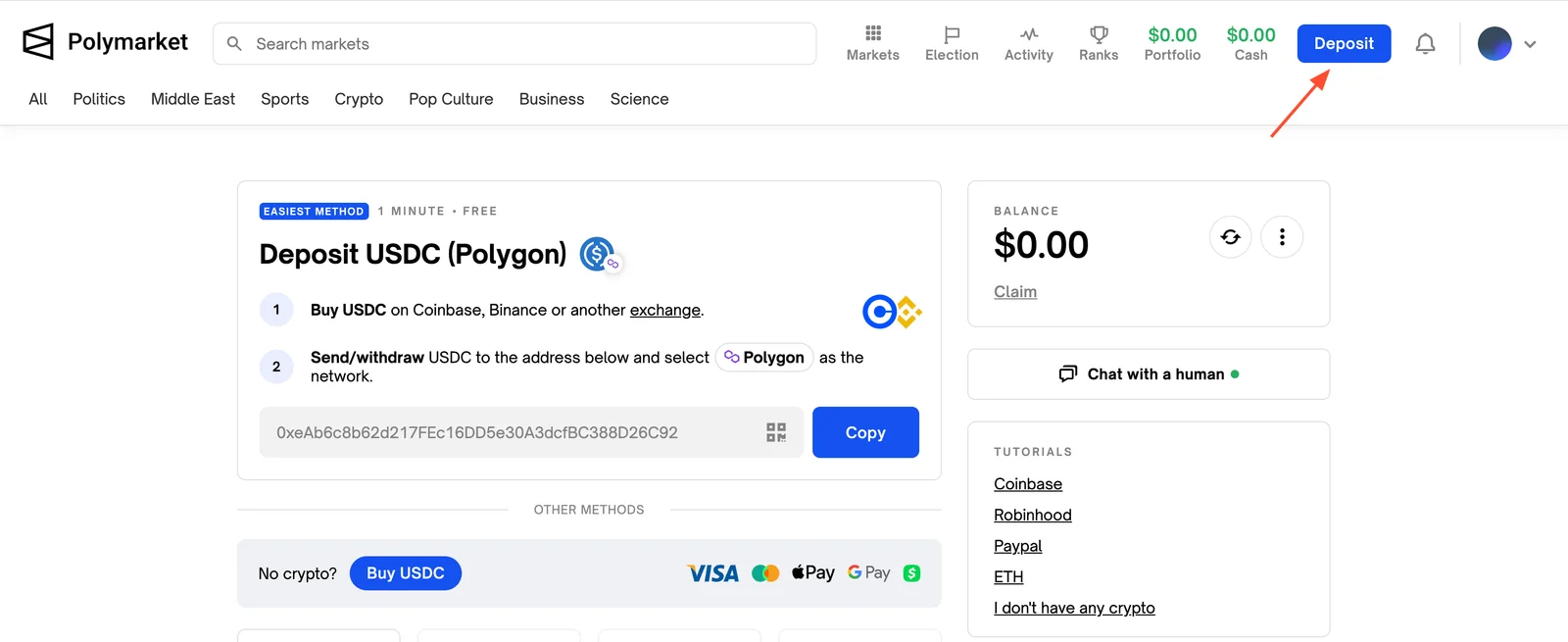Click the profile avatar
1568x642 pixels.
click(1494, 43)
